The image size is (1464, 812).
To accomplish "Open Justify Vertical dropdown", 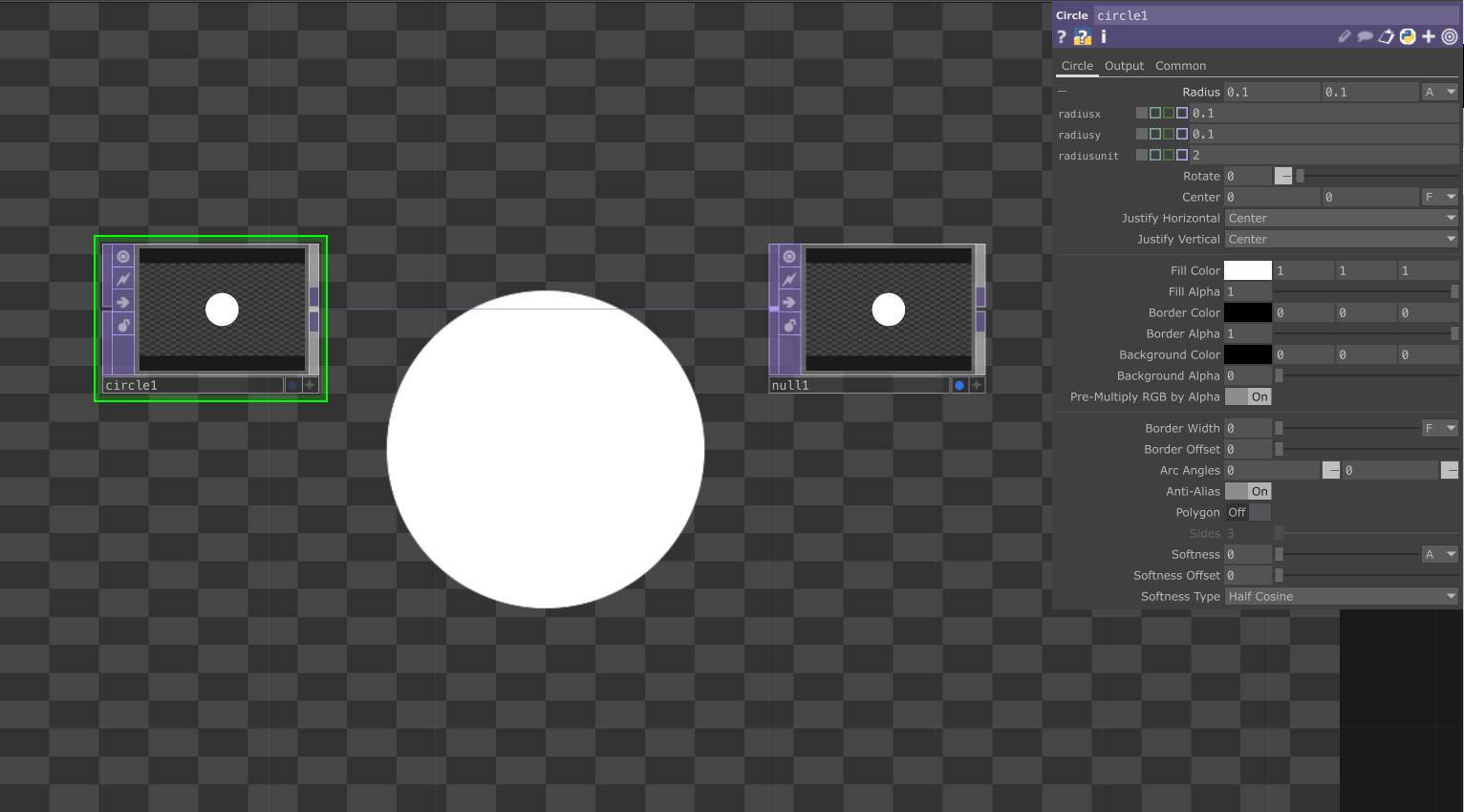I will [1342, 239].
